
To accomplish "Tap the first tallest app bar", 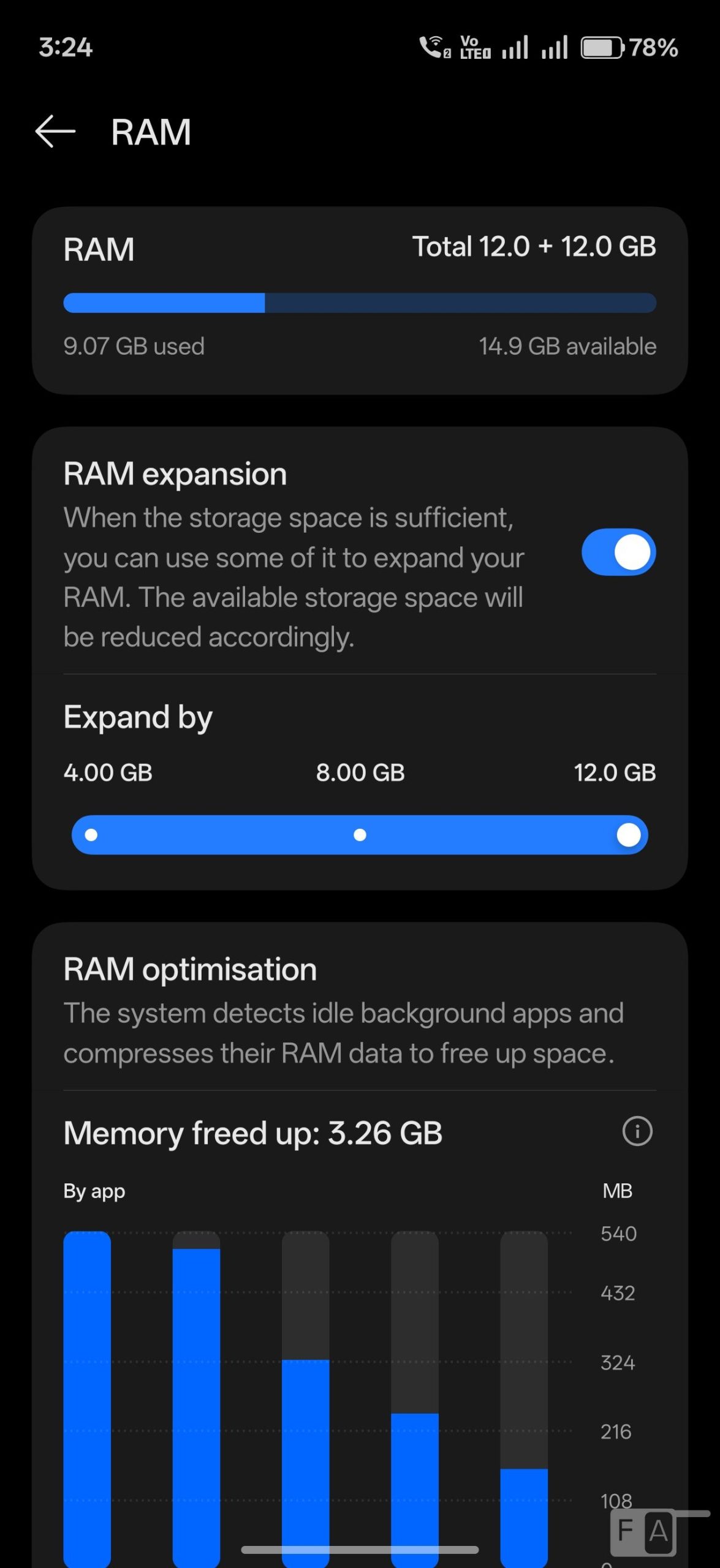I will click(x=87, y=1396).
